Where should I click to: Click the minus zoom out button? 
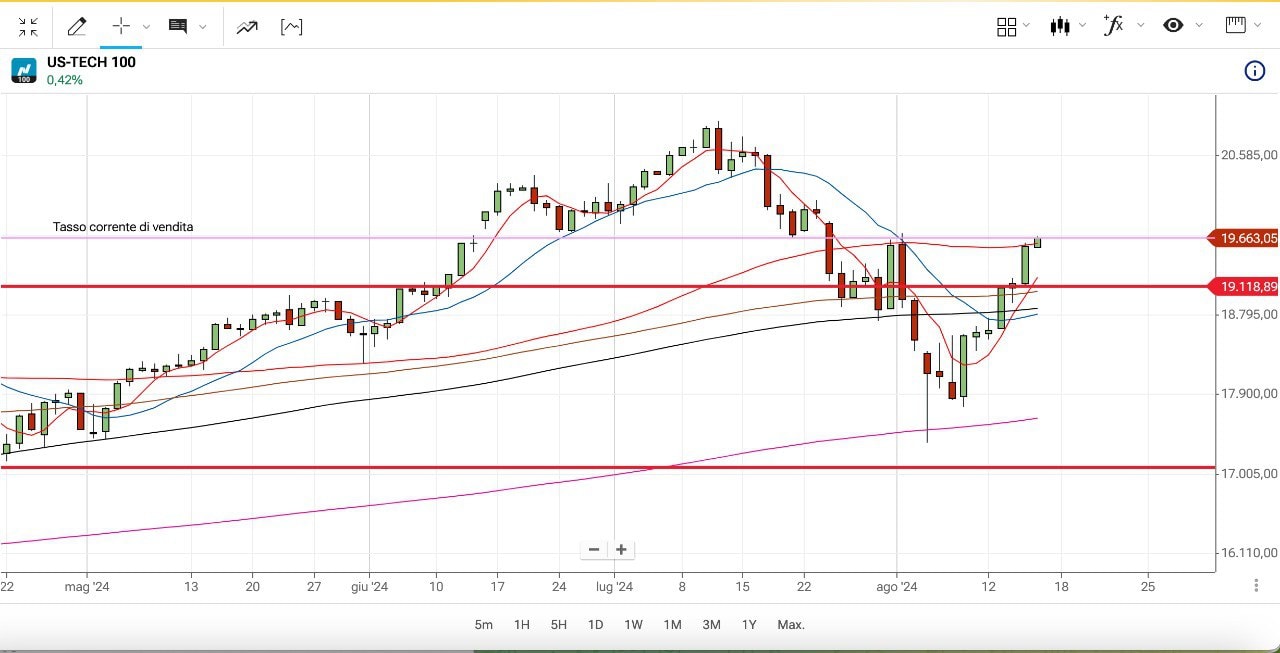(594, 549)
